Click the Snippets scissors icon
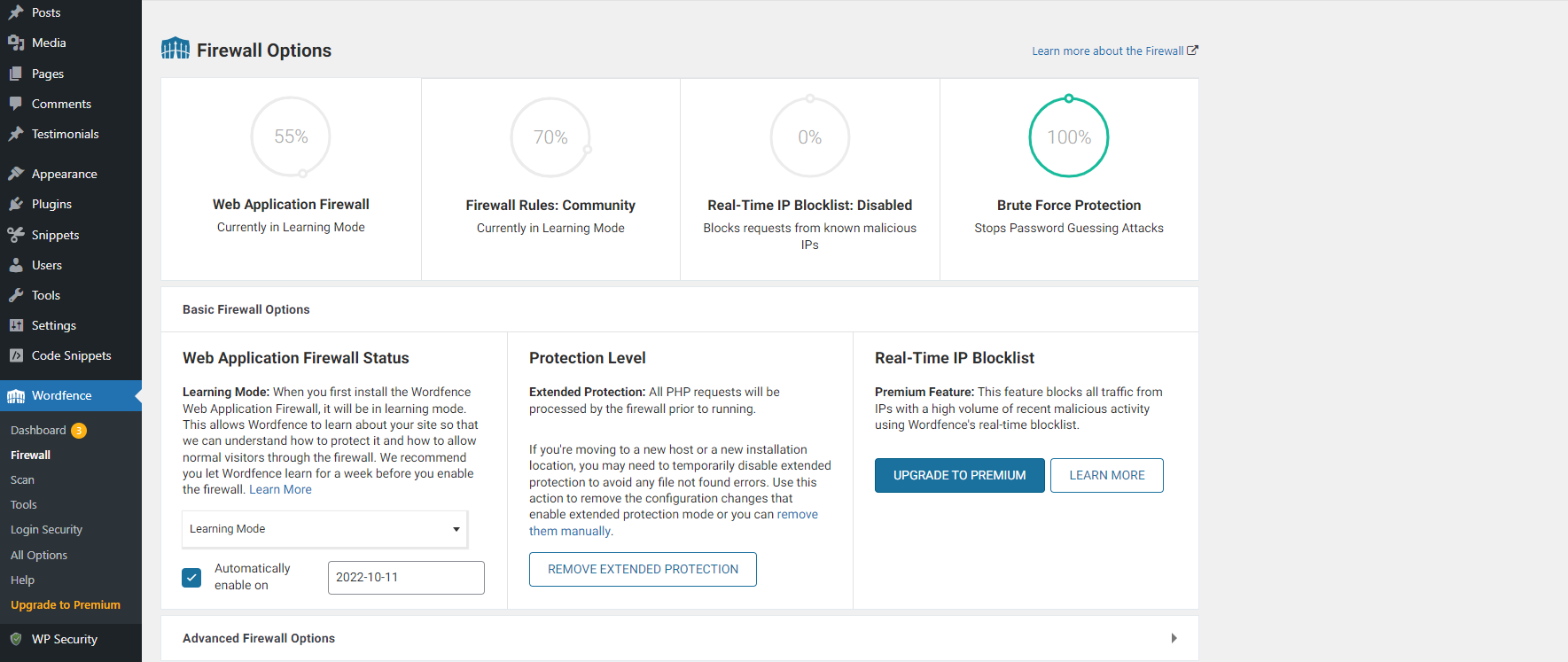The height and width of the screenshot is (662, 1568). tap(16, 235)
